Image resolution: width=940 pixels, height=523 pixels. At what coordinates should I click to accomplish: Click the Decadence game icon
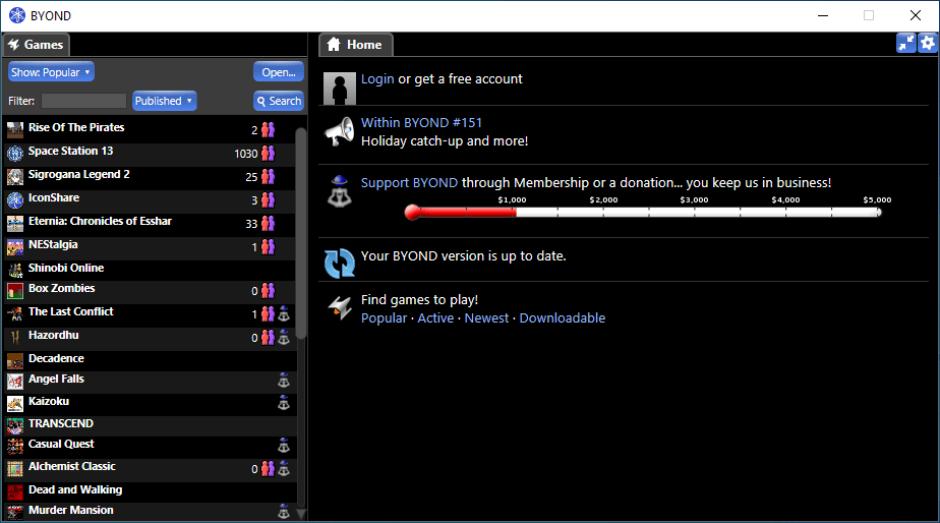[15, 360]
